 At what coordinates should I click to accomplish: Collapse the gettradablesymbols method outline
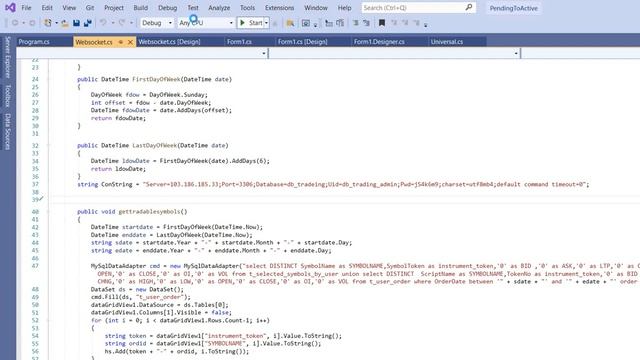point(48,211)
